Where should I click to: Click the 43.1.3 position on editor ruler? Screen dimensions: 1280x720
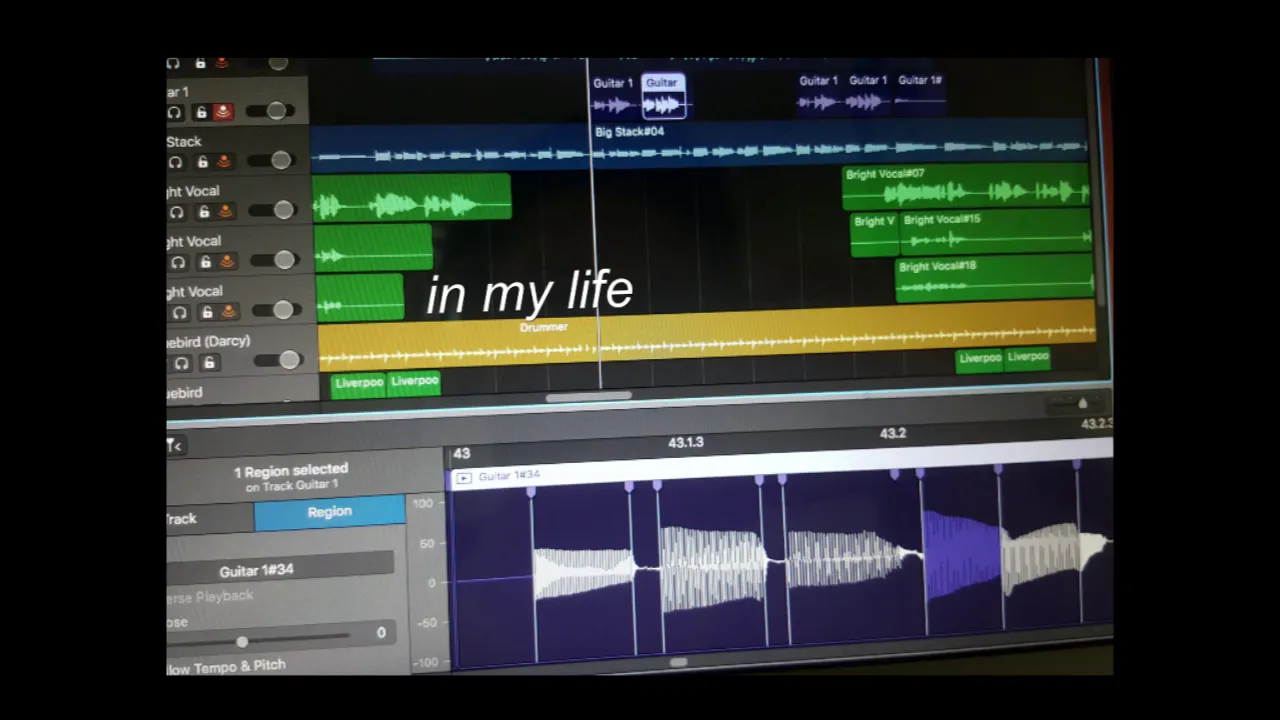click(686, 442)
